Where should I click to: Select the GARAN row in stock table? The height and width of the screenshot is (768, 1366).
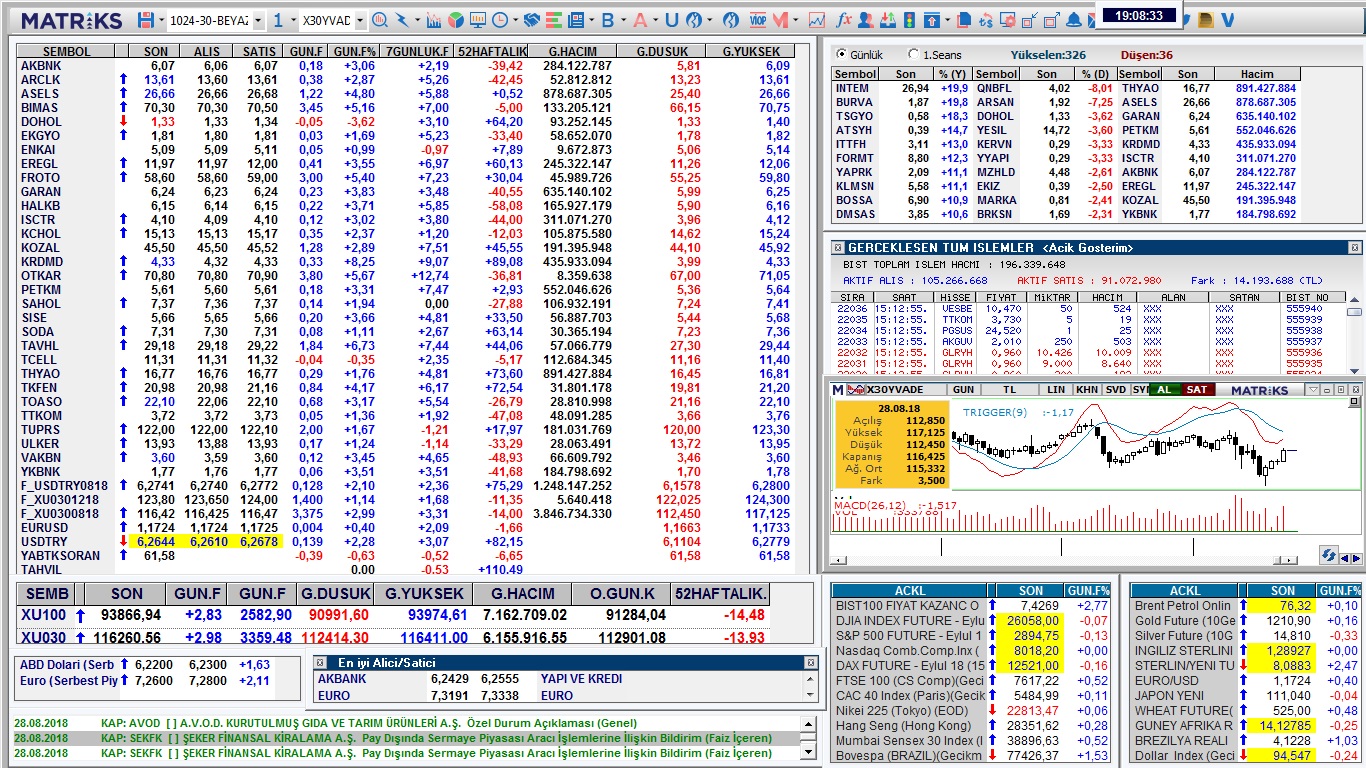point(405,192)
